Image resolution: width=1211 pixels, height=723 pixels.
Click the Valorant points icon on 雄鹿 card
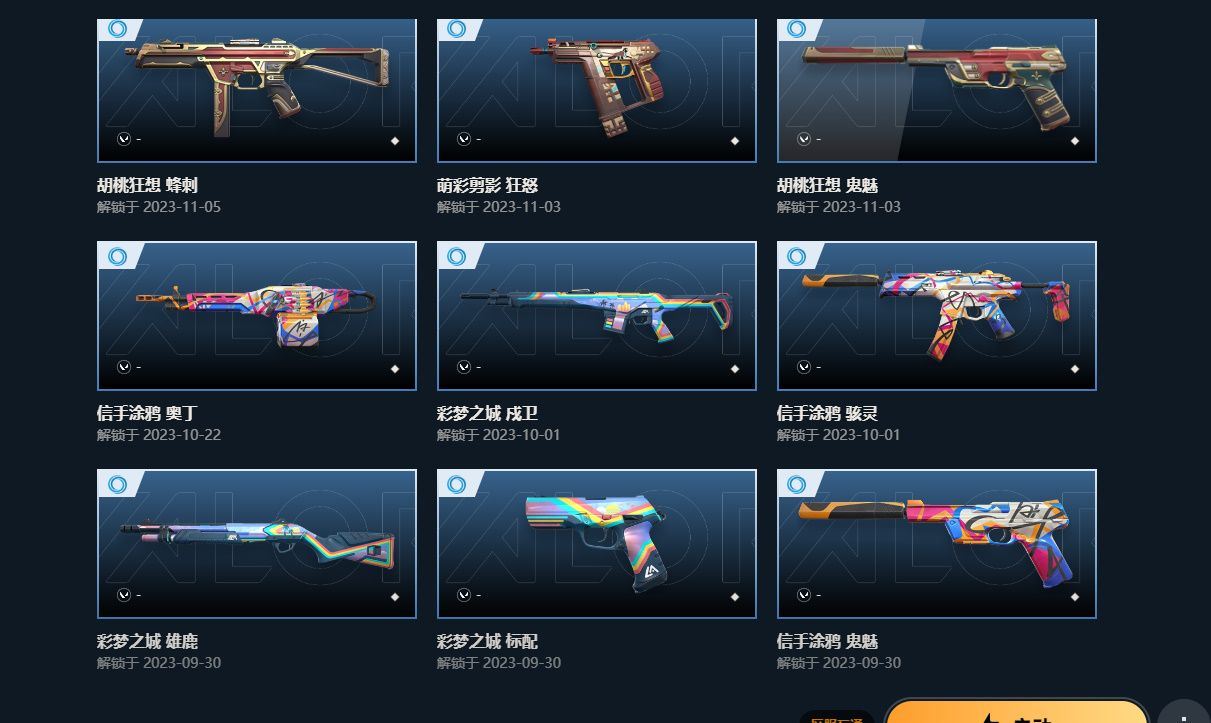[x=124, y=595]
